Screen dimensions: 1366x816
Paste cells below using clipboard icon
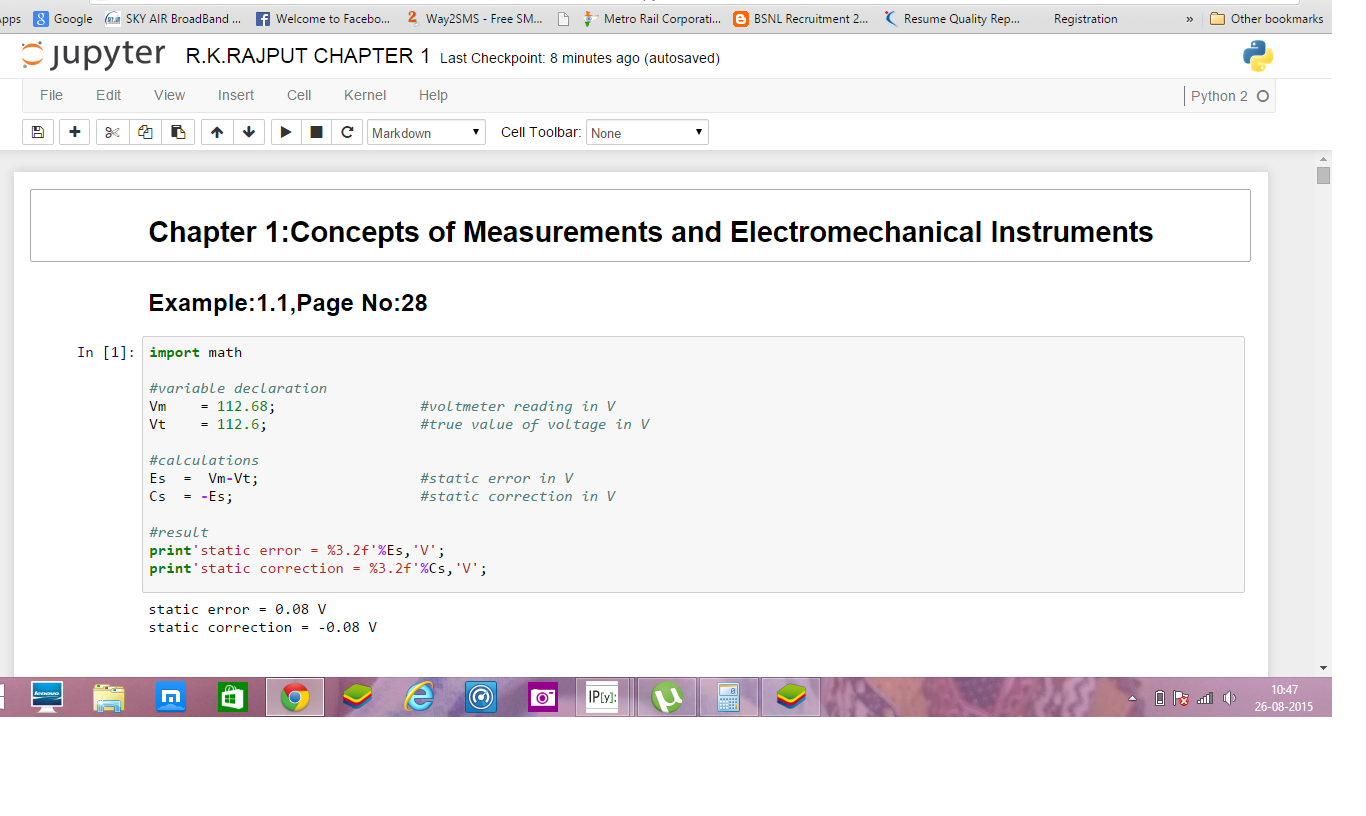pyautogui.click(x=178, y=132)
